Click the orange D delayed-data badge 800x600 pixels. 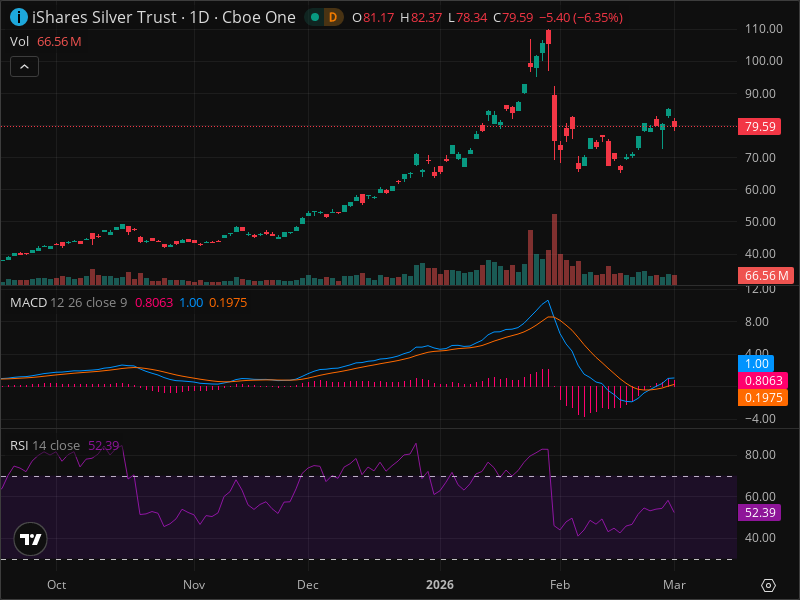pyautogui.click(x=333, y=17)
